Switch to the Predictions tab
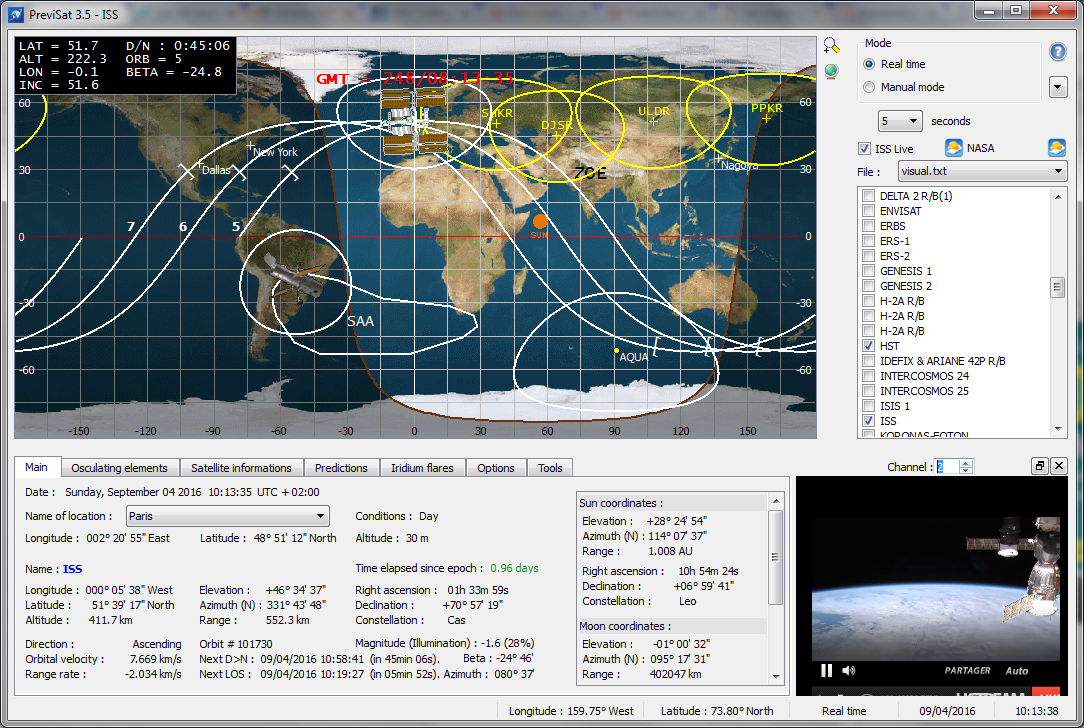This screenshot has width=1084, height=728. pos(341,468)
